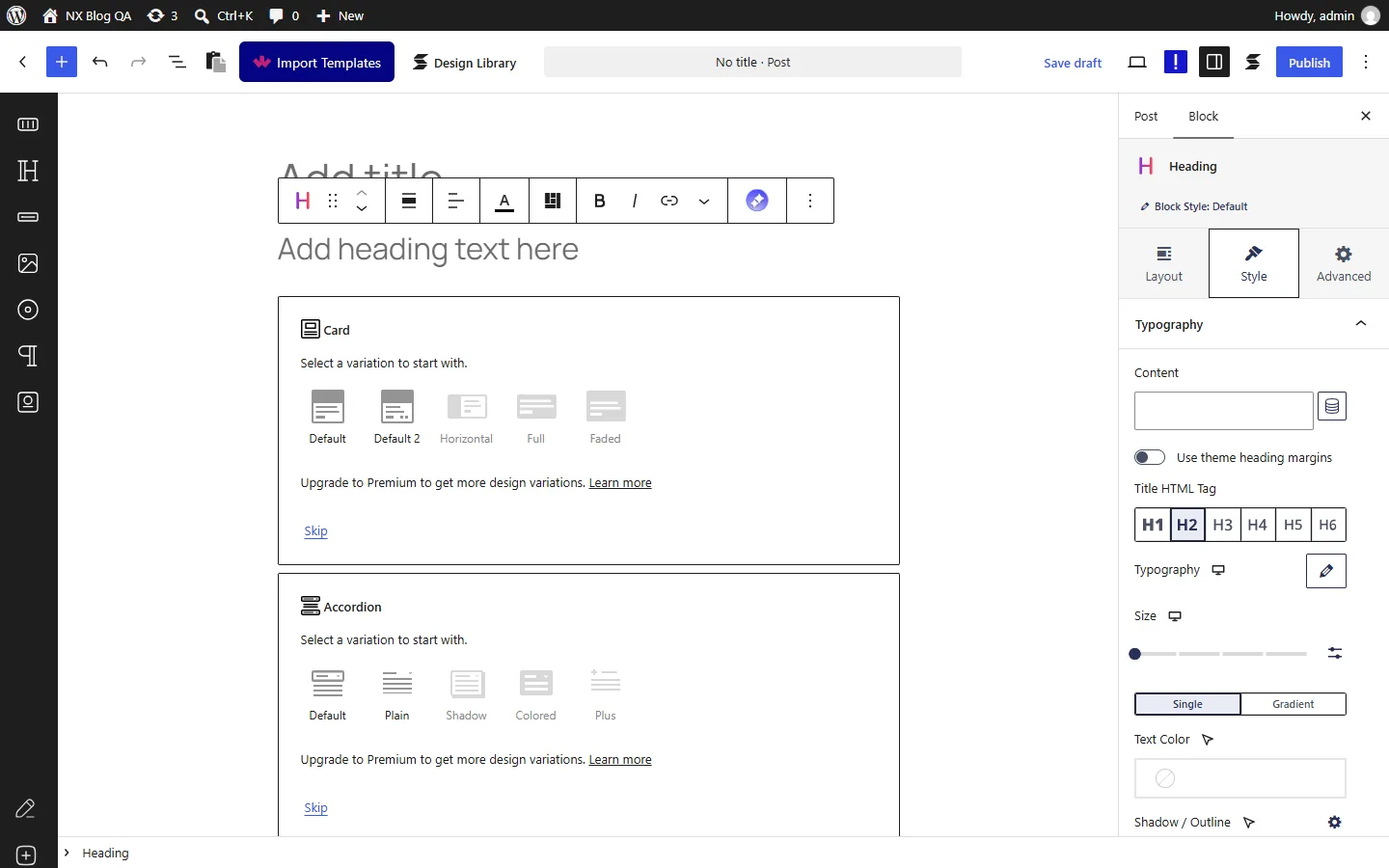Select the paragraph block icon in left sidebar
The image size is (1389, 868).
(28, 356)
